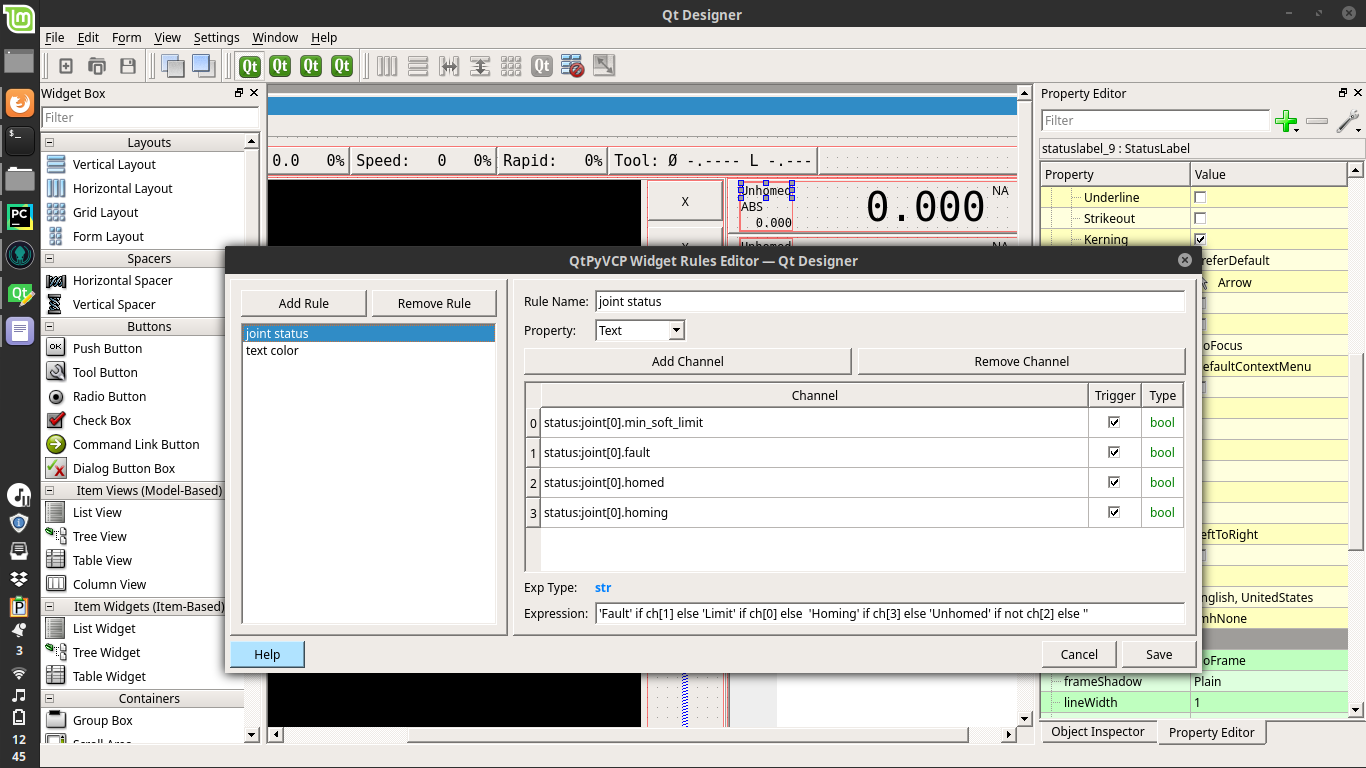The height and width of the screenshot is (768, 1366).
Task: Click the Add Rule button
Action: [304, 303]
